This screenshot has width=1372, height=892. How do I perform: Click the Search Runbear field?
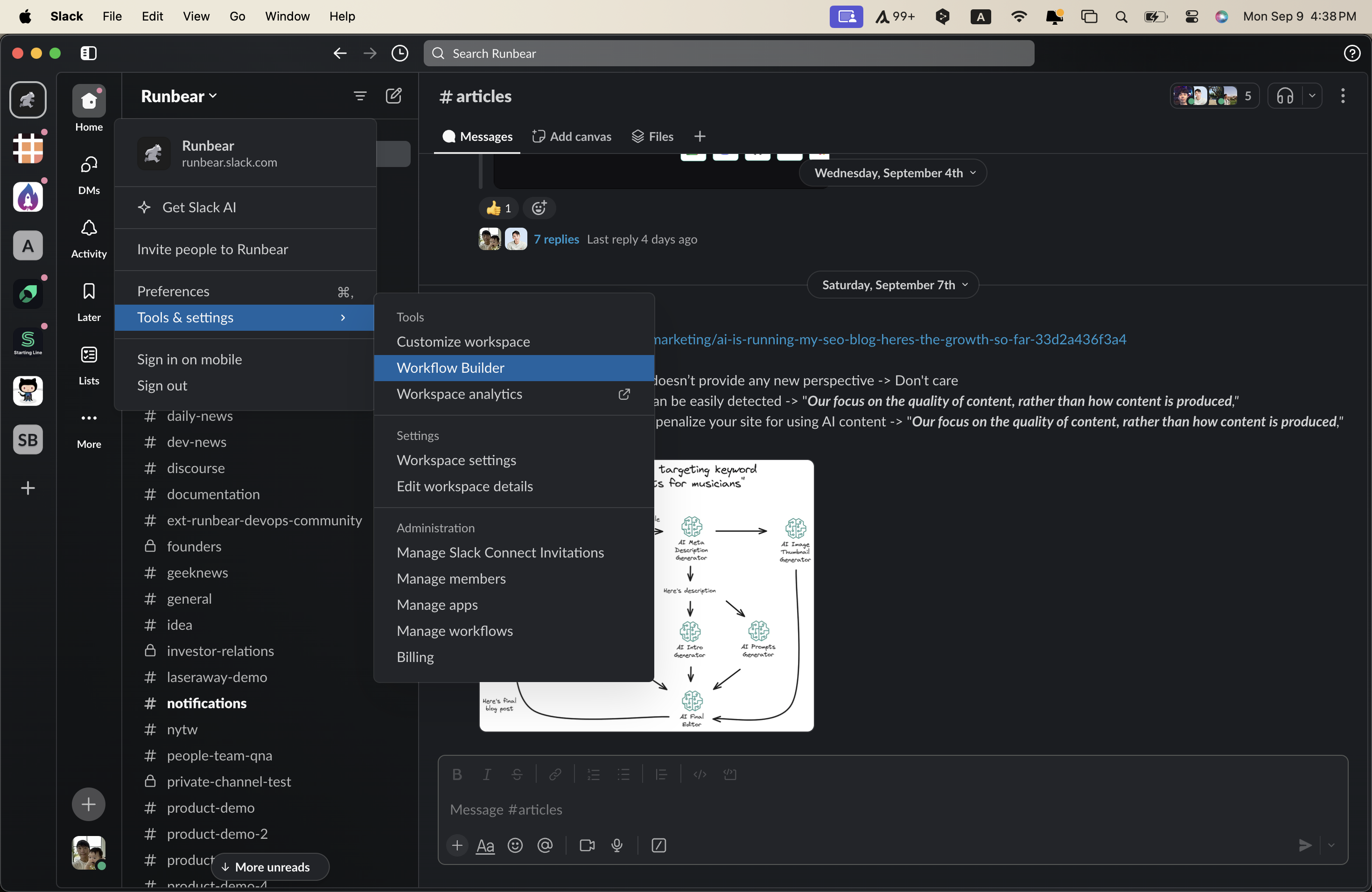tap(728, 53)
